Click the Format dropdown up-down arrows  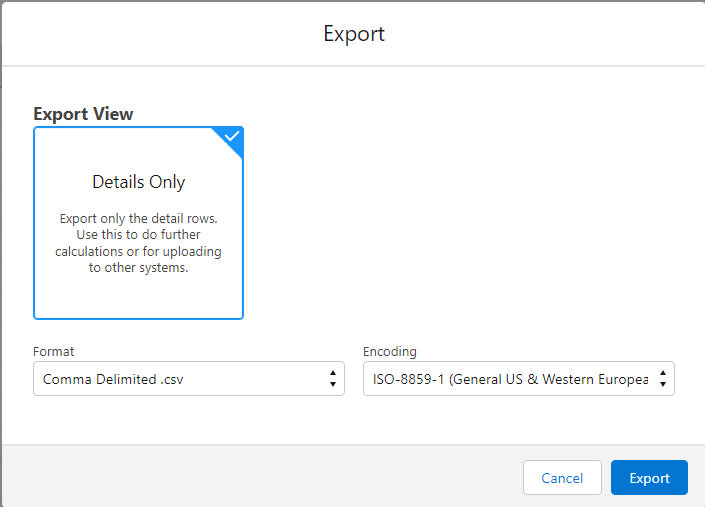(x=332, y=379)
